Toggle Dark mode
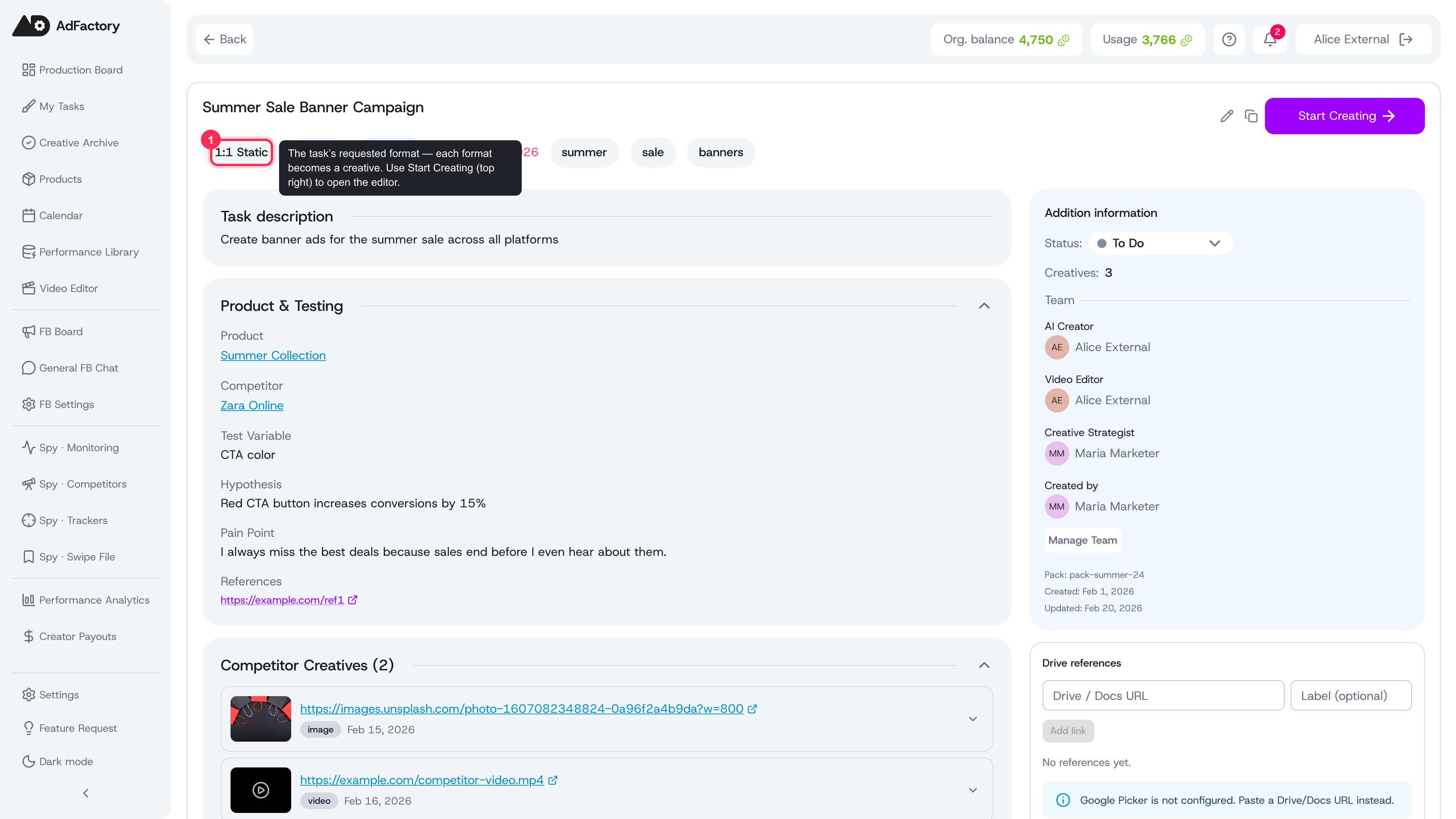Screen dimensions: 1456x819 tap(57, 761)
